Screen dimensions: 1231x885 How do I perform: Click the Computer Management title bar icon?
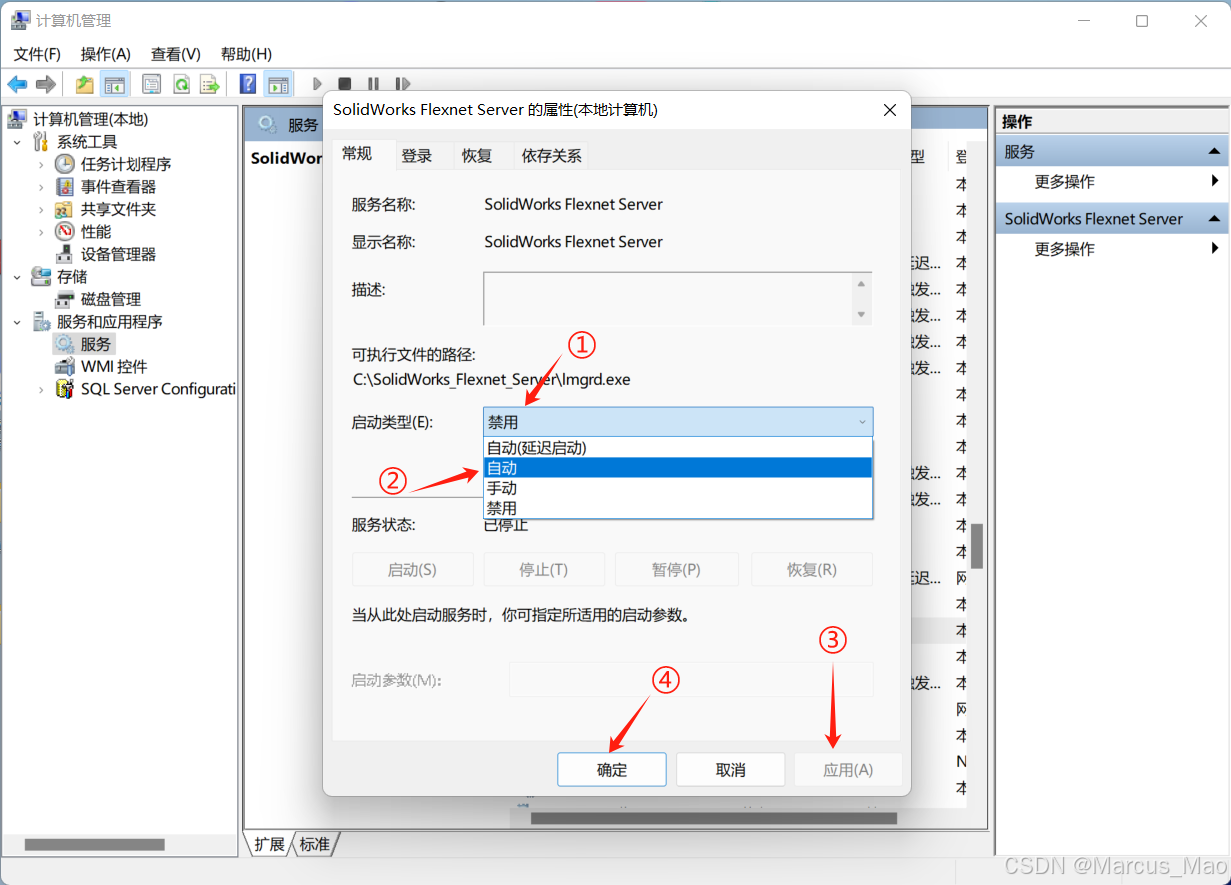[20, 20]
